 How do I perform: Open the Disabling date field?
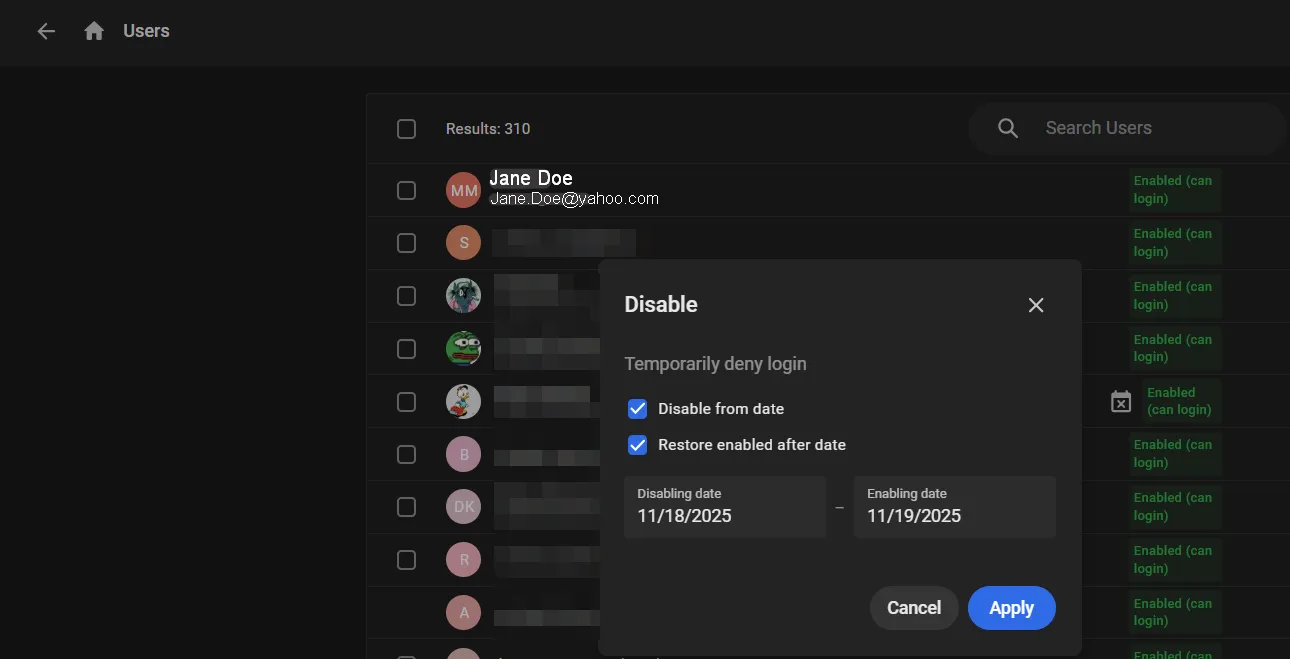(725, 507)
